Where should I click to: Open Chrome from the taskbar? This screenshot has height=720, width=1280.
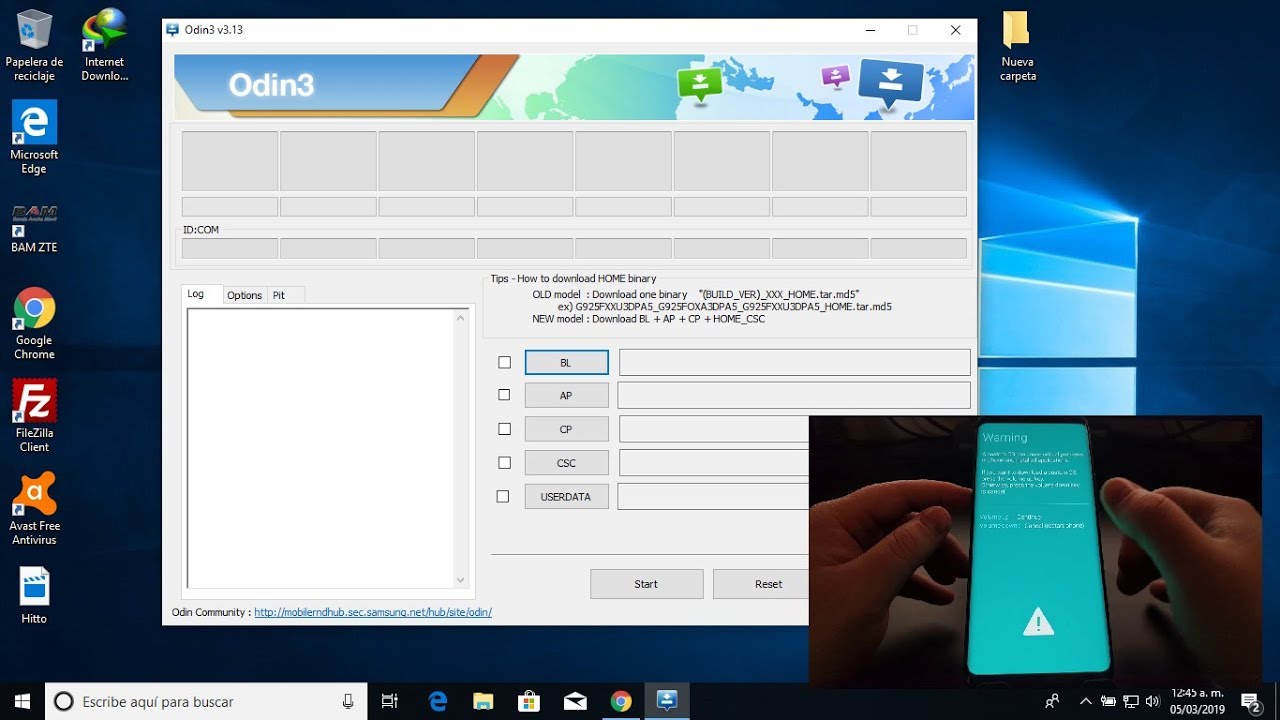pos(621,702)
